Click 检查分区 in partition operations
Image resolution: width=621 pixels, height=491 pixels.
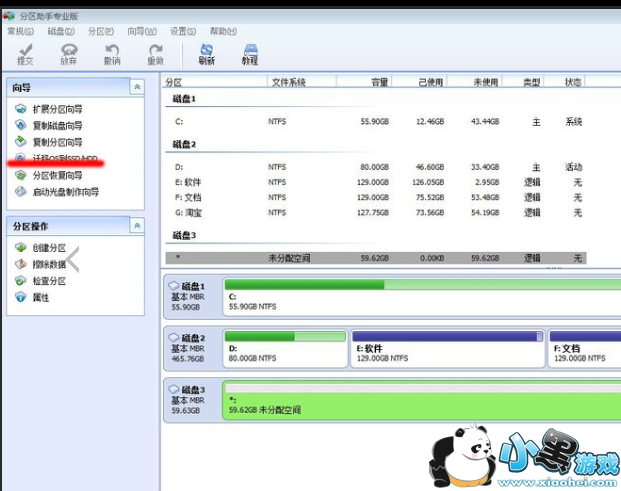[48, 281]
